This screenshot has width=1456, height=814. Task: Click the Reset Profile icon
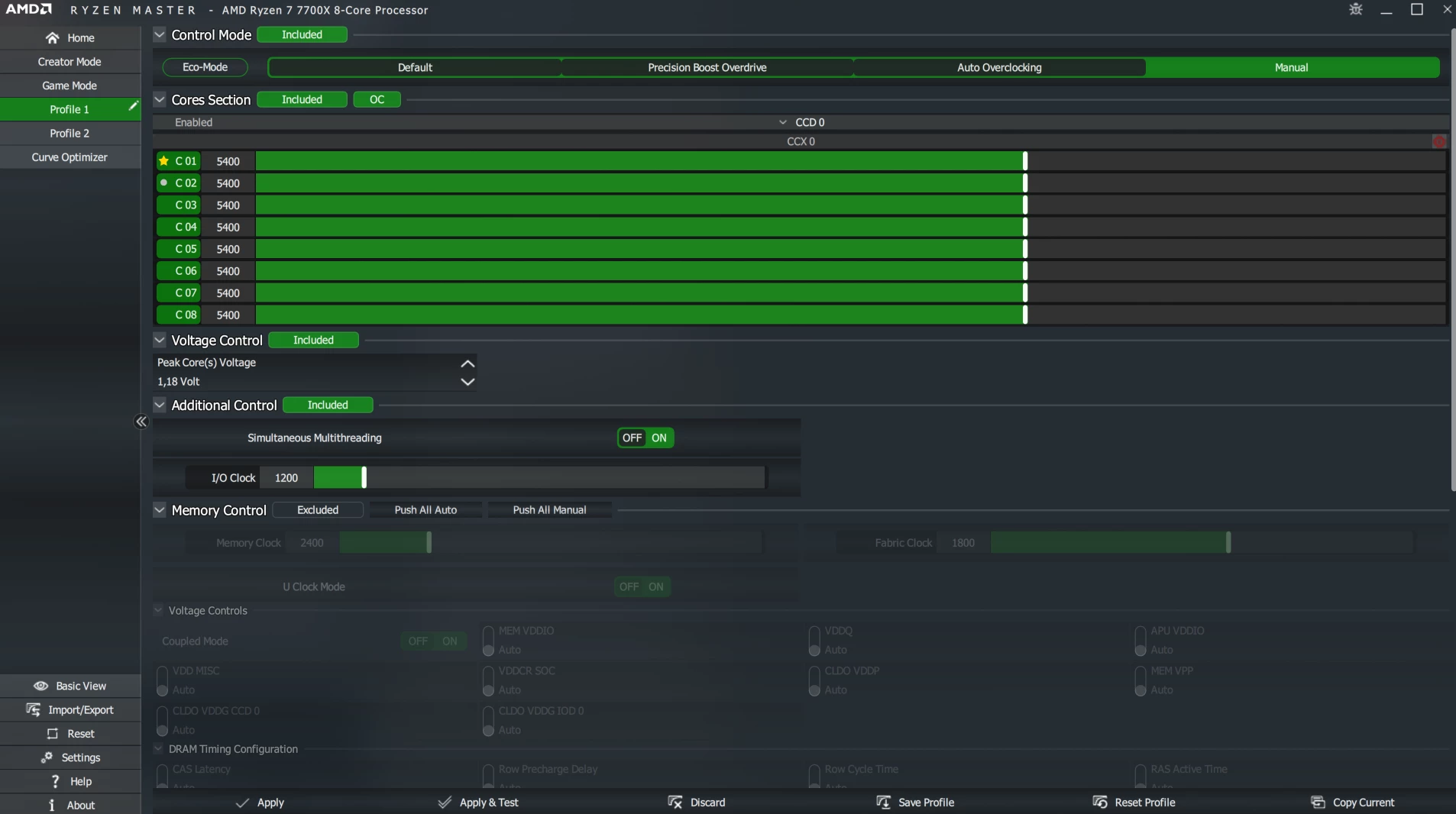[1100, 802]
